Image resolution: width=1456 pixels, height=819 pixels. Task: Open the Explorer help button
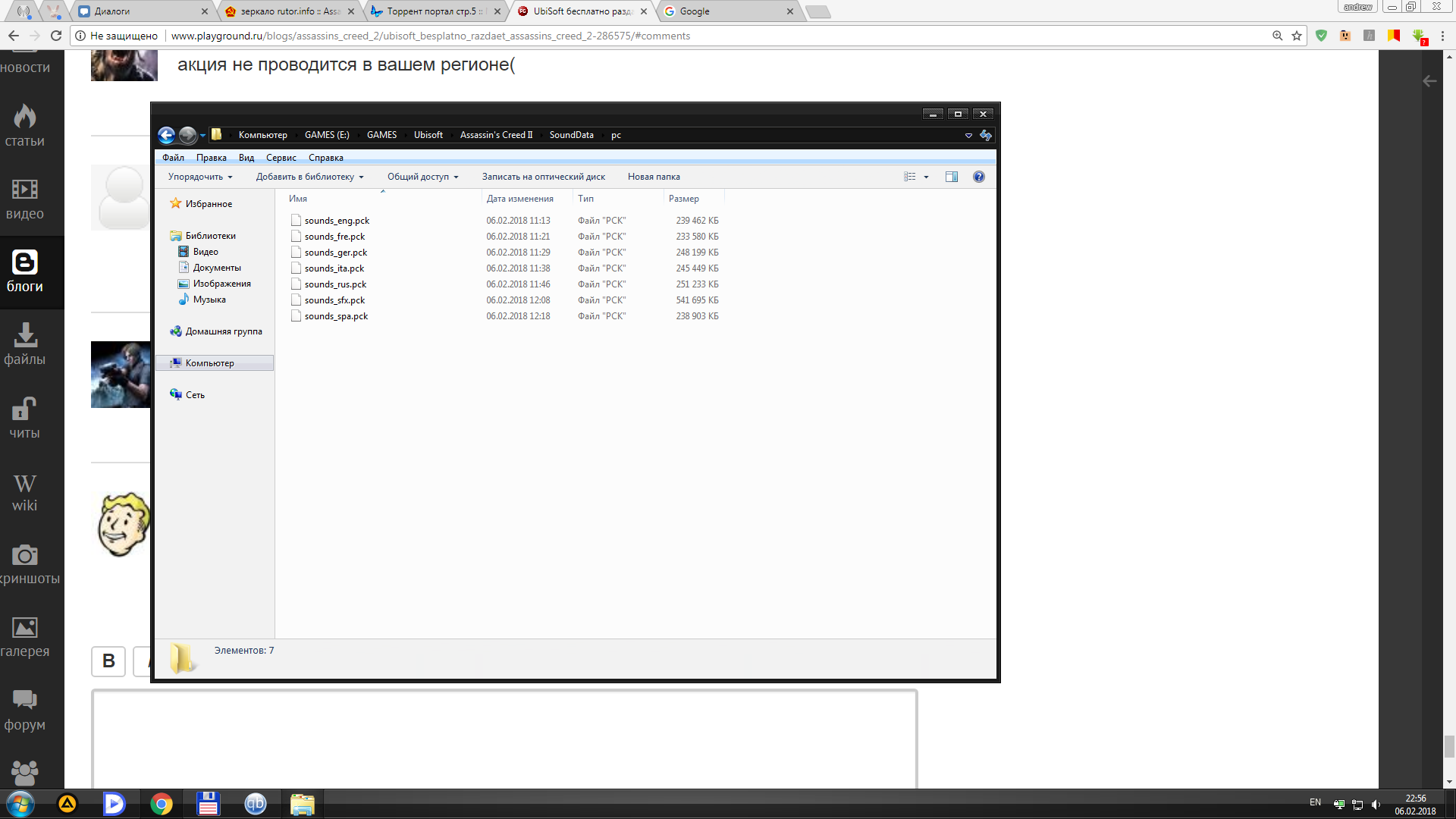click(x=979, y=177)
